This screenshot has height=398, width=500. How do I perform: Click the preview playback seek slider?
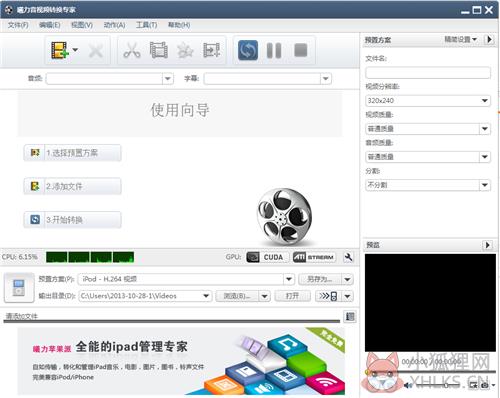coord(430,371)
